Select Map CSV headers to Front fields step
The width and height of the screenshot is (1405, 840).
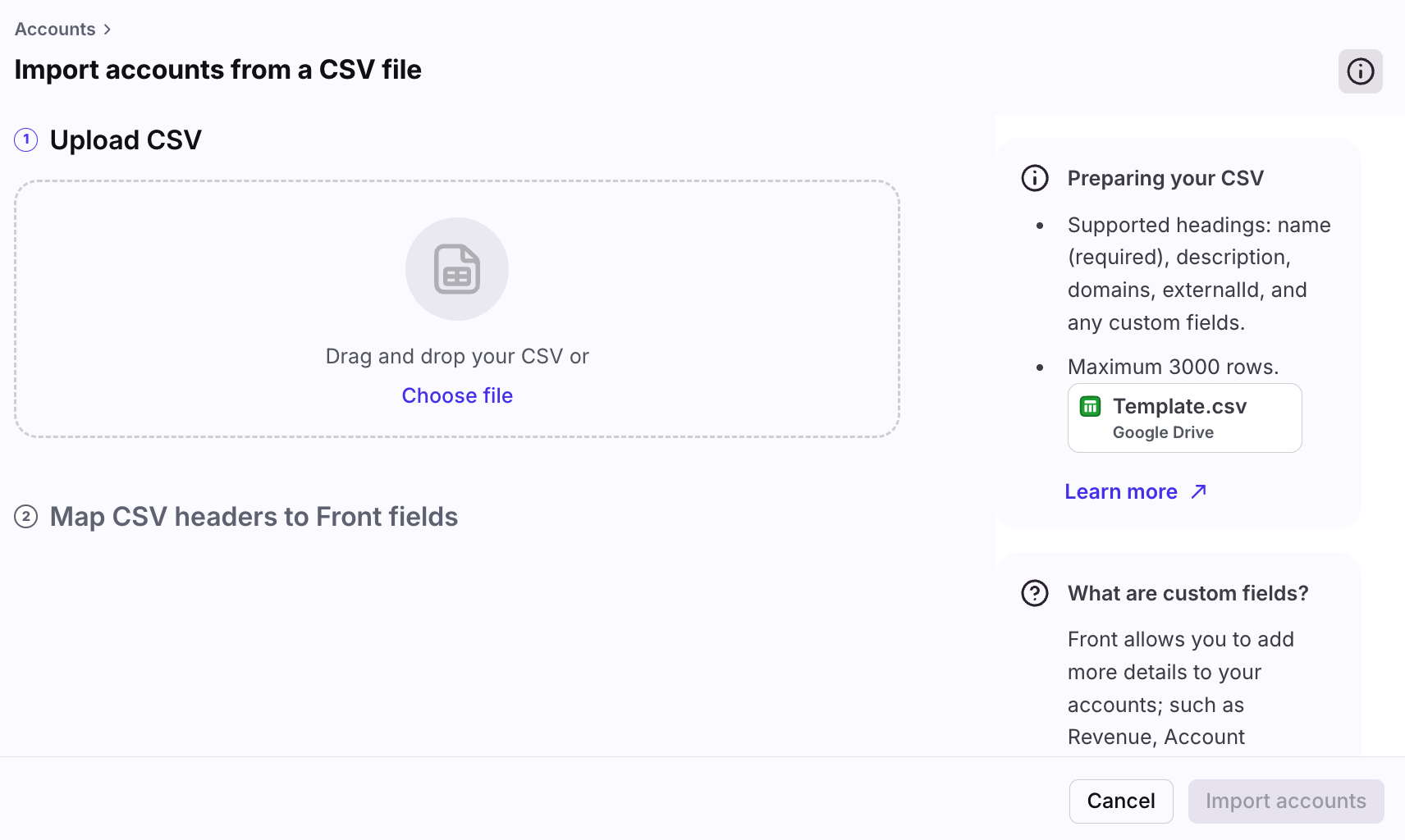pyautogui.click(x=254, y=517)
